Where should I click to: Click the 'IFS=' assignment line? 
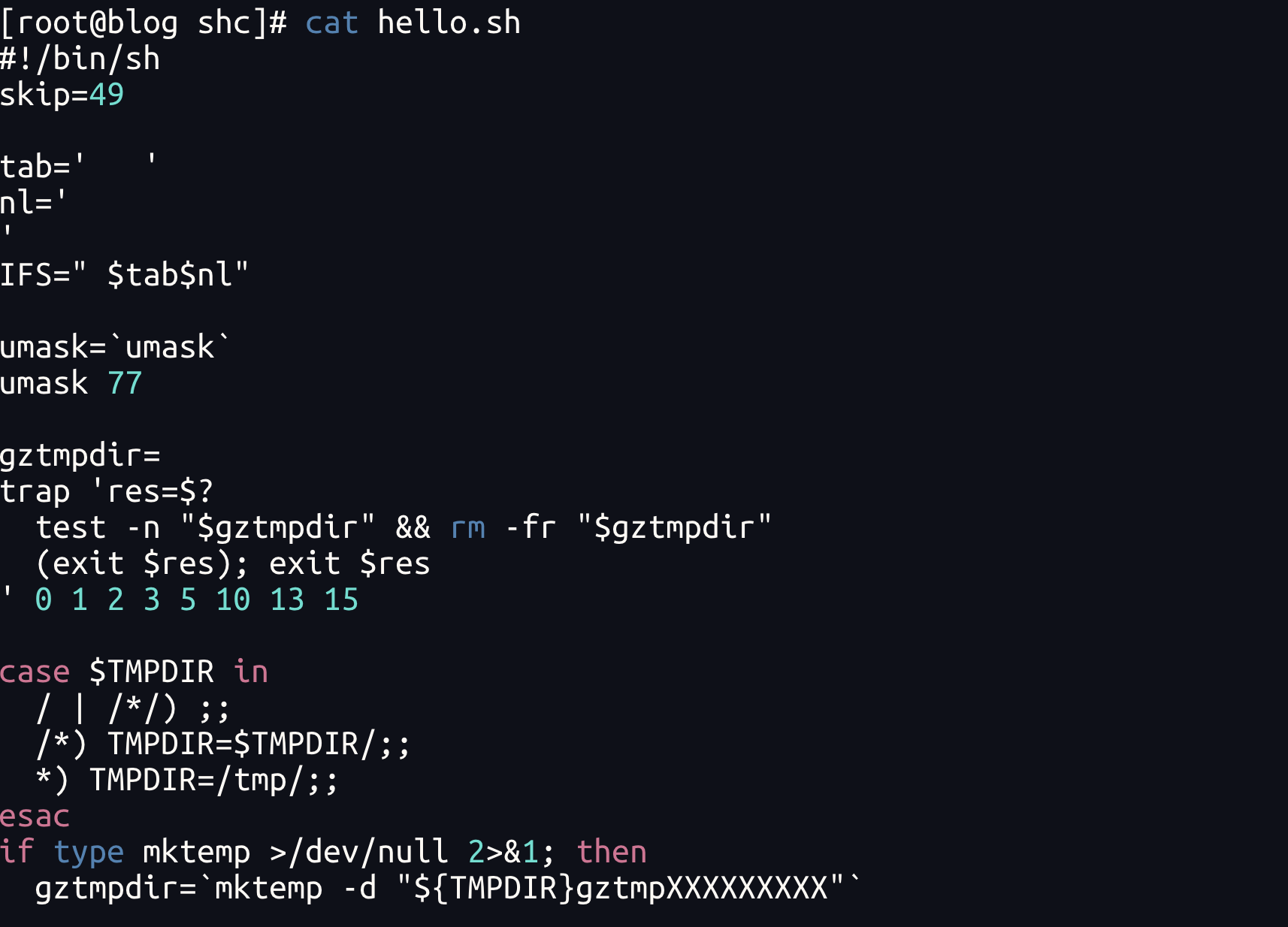pyautogui.click(x=124, y=276)
